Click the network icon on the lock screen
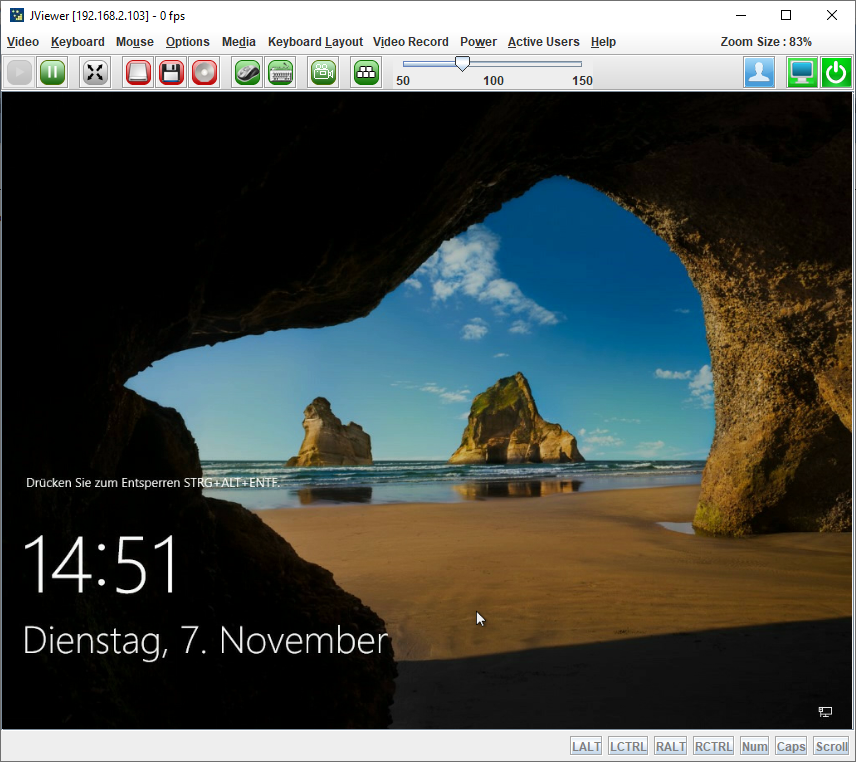The image size is (856, 762). click(x=825, y=711)
